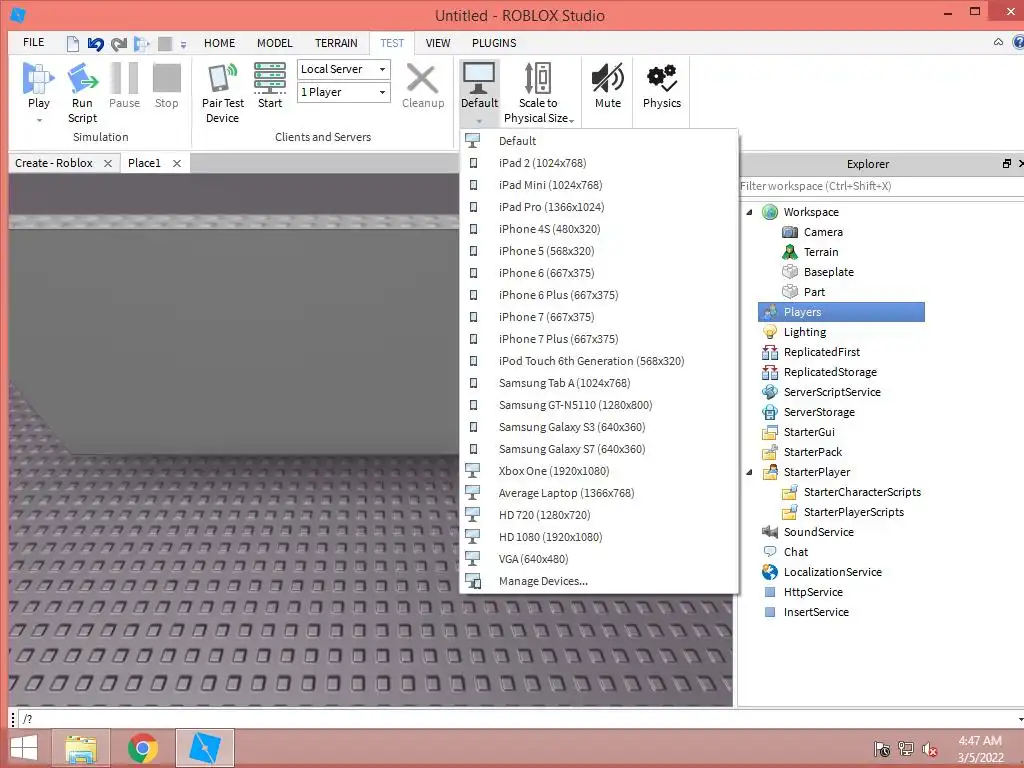1024x768 pixels.
Task: Open the Play button dropdown arrow
Action: (x=39, y=120)
